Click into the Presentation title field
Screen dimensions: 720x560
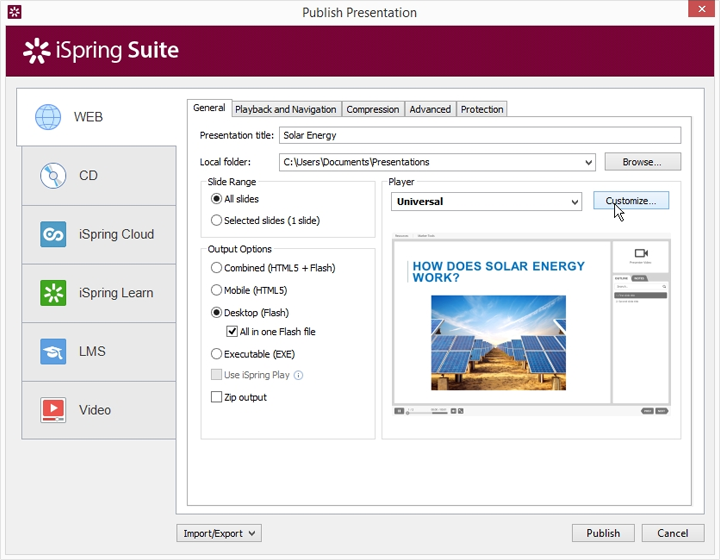[480, 135]
